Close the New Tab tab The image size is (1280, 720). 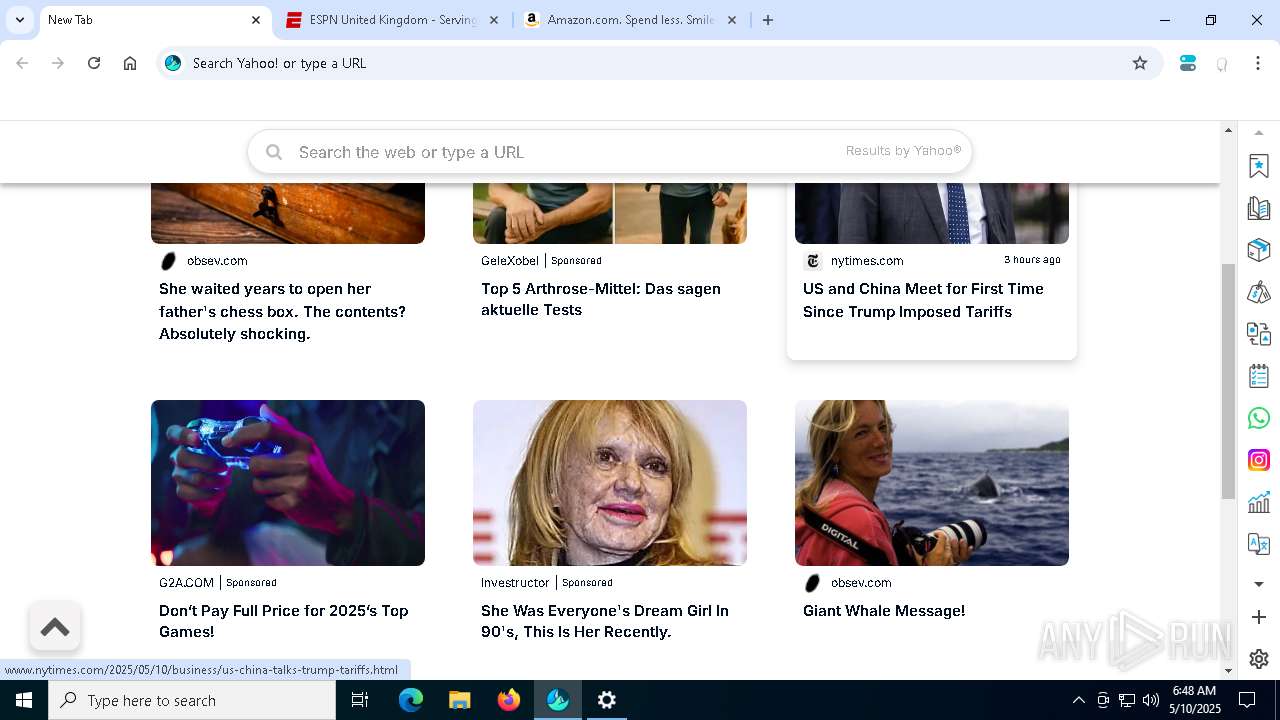pyautogui.click(x=256, y=20)
